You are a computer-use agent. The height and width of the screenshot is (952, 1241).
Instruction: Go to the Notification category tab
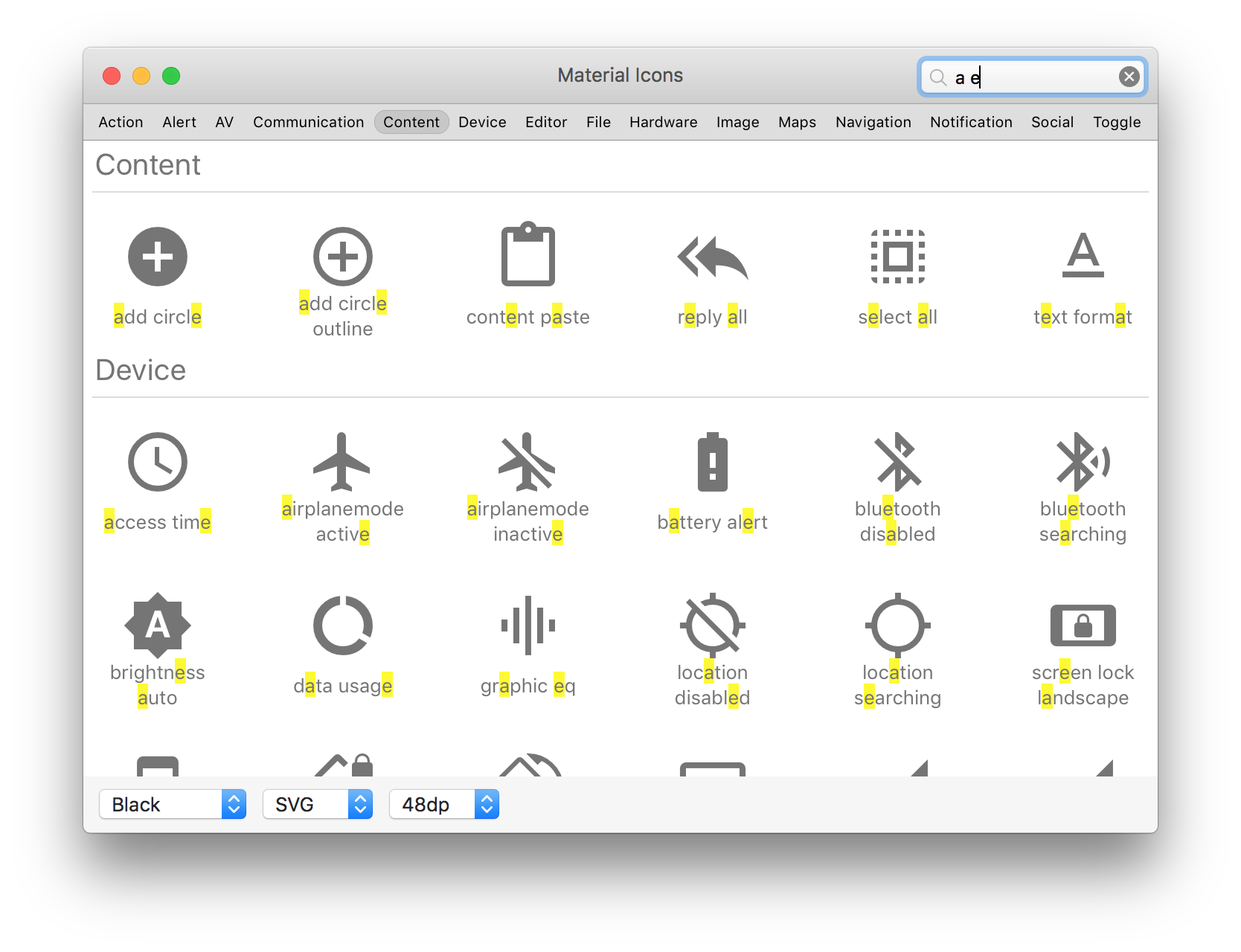pyautogui.click(x=971, y=122)
